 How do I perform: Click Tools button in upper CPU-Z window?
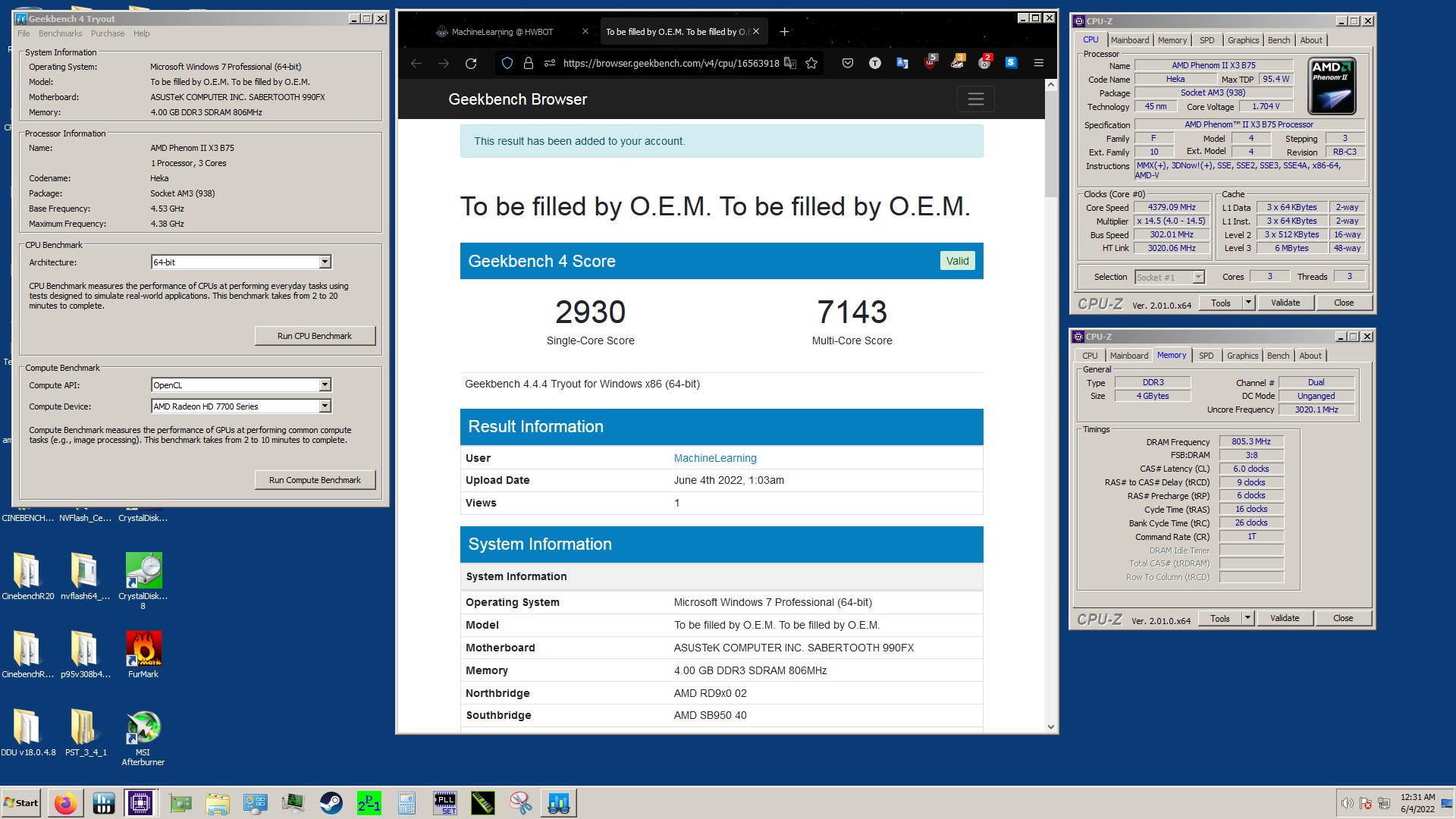pyautogui.click(x=1220, y=303)
